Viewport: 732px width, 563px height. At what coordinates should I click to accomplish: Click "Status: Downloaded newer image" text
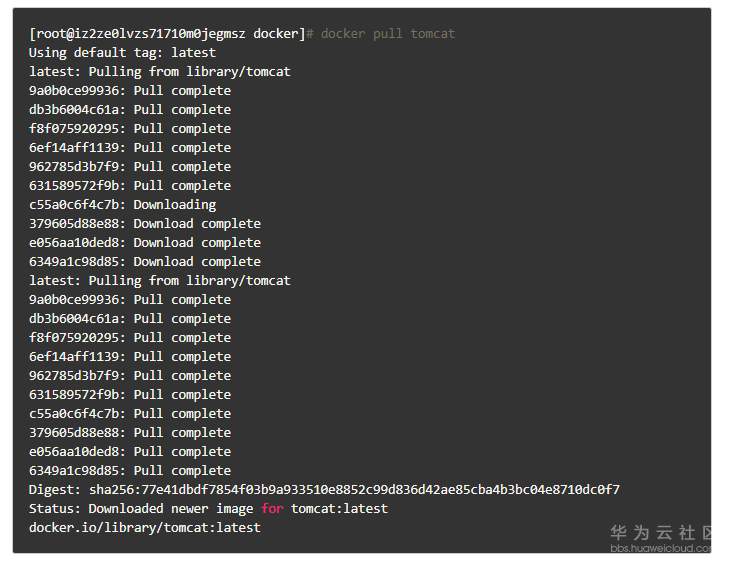(140, 509)
